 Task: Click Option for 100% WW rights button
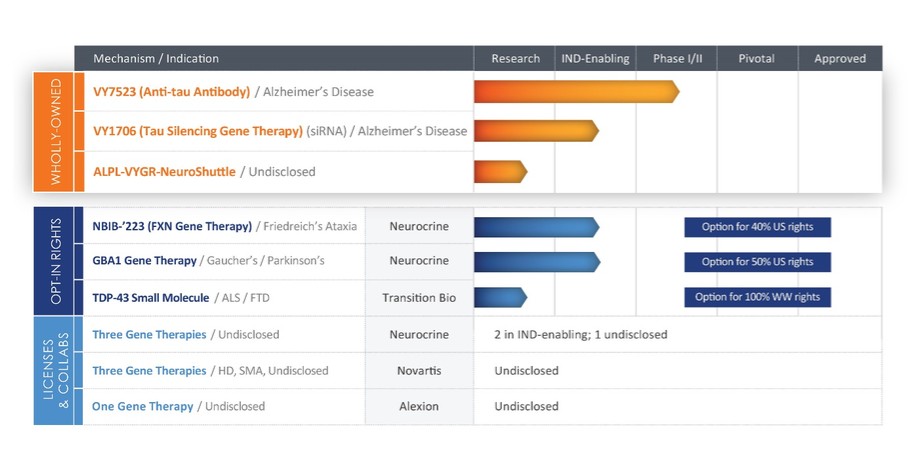pos(757,298)
